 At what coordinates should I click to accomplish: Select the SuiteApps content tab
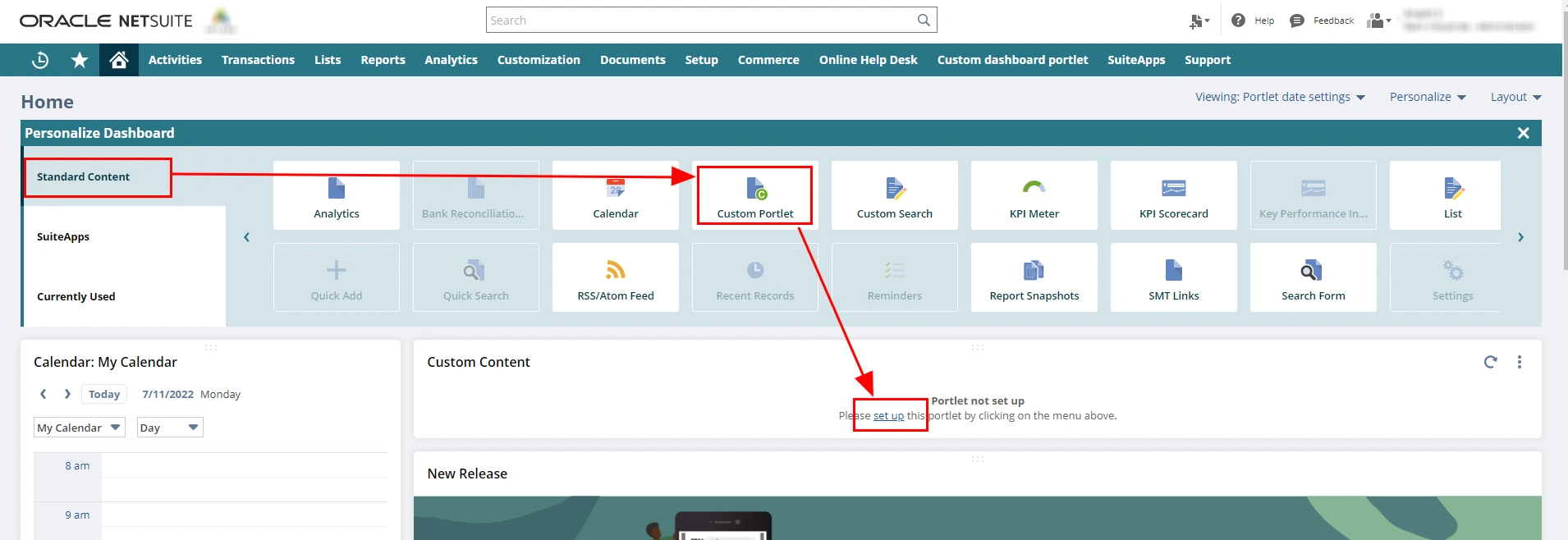pos(63,236)
